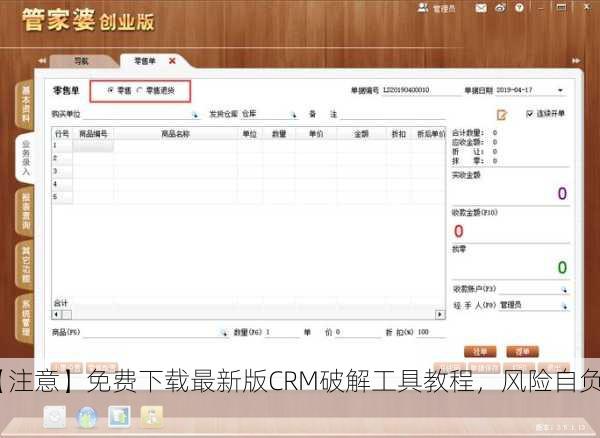Select row number 5 in the grid
600x438 pixels.
[x=62, y=197]
